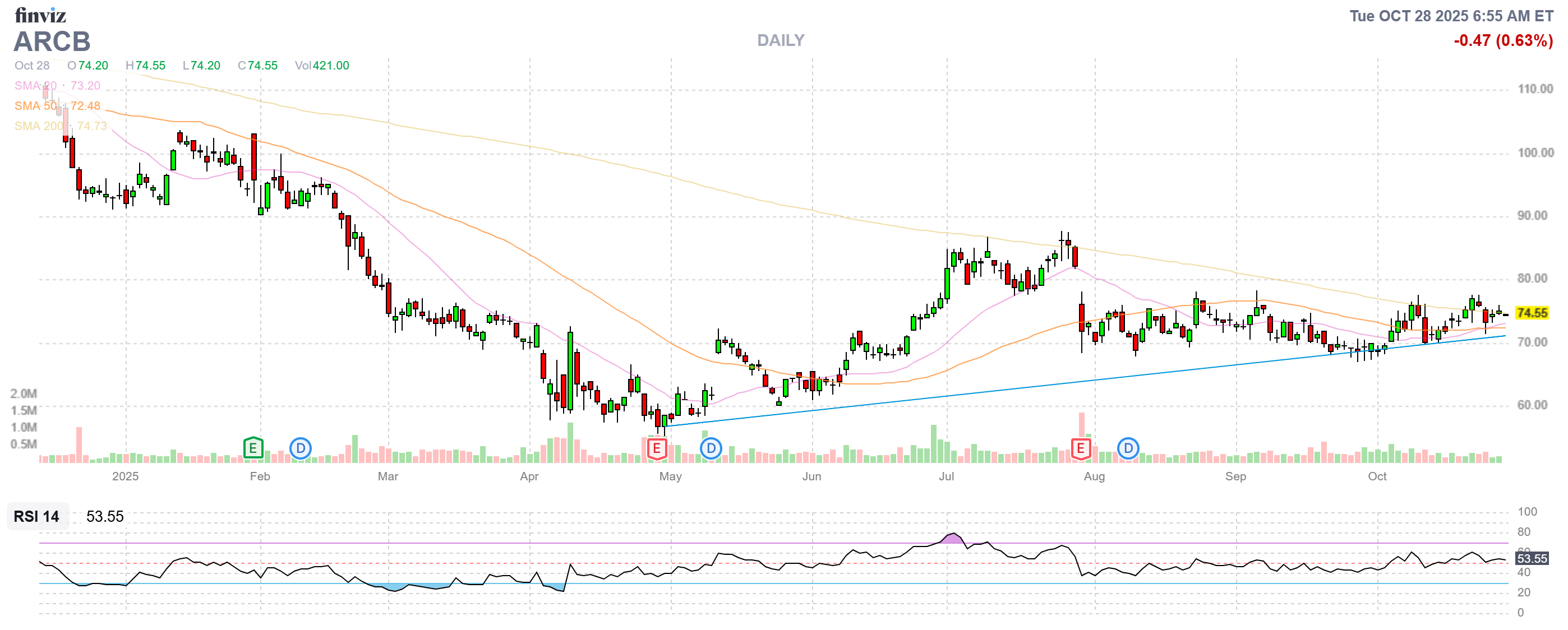Click the ARCB ticker symbol
This screenshot has width=1568, height=630.
(x=52, y=42)
